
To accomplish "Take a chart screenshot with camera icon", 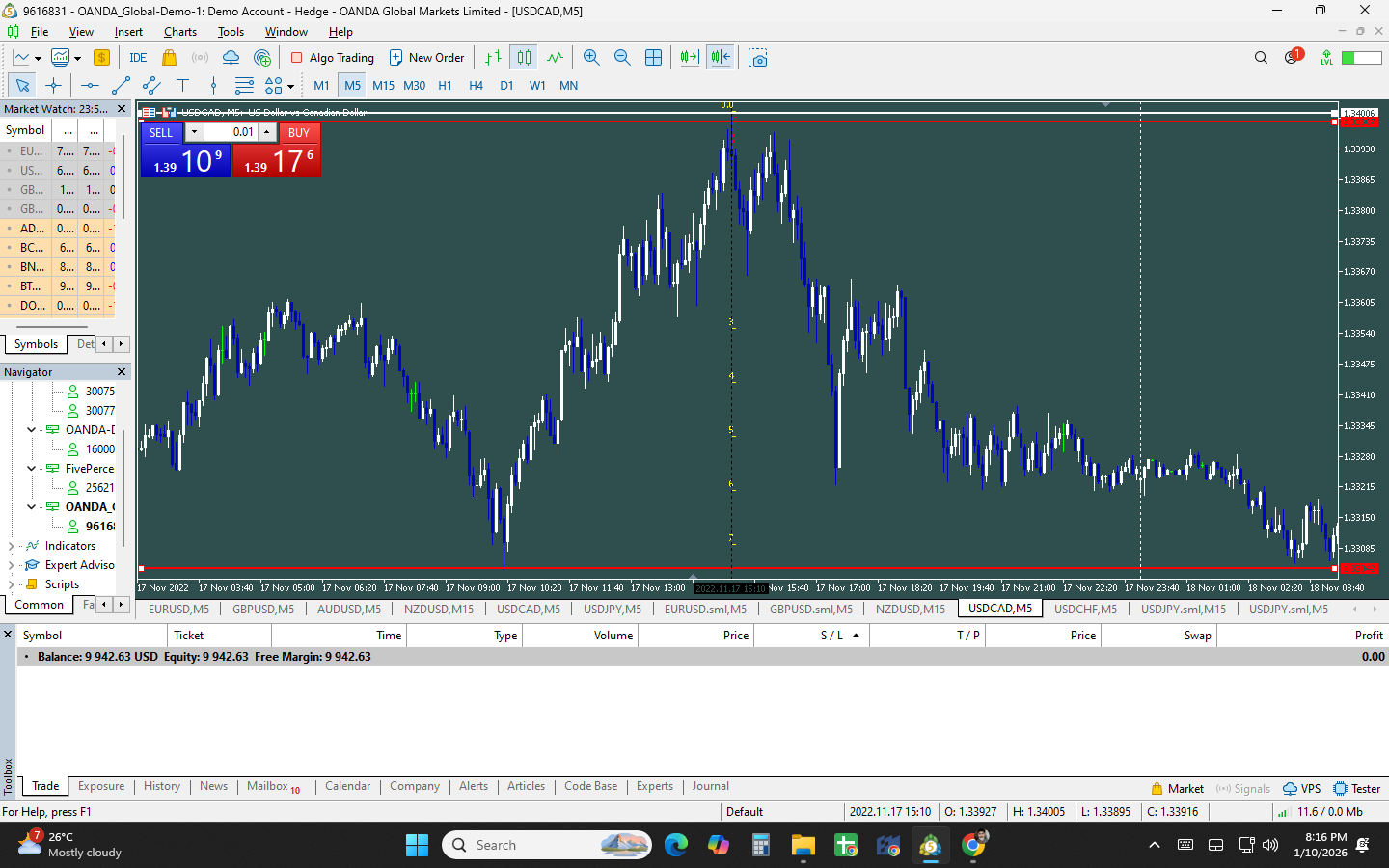I will click(758, 58).
